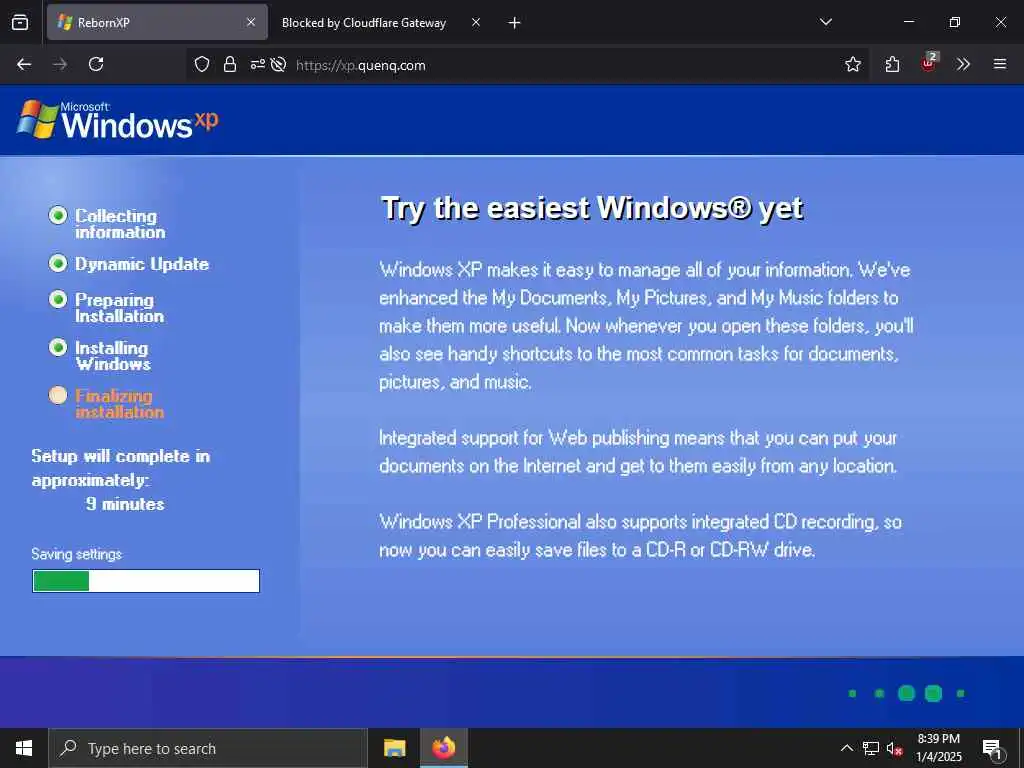Click the 9 minutes remaining text

click(125, 504)
